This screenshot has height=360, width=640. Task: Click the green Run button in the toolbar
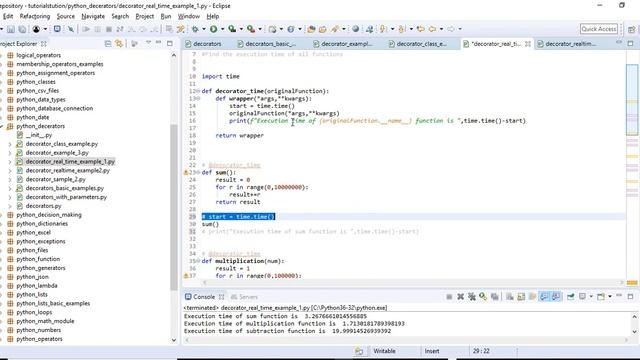click(213, 29)
